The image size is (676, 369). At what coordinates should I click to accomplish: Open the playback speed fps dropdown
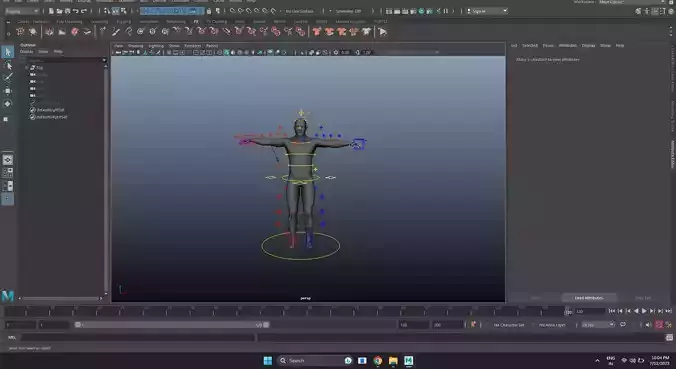(598, 325)
